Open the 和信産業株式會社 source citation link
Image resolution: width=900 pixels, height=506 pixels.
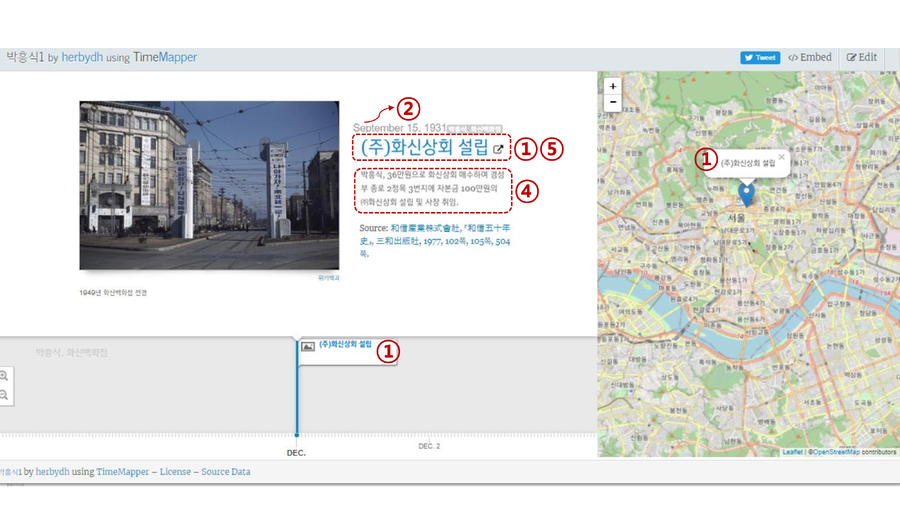pos(435,240)
